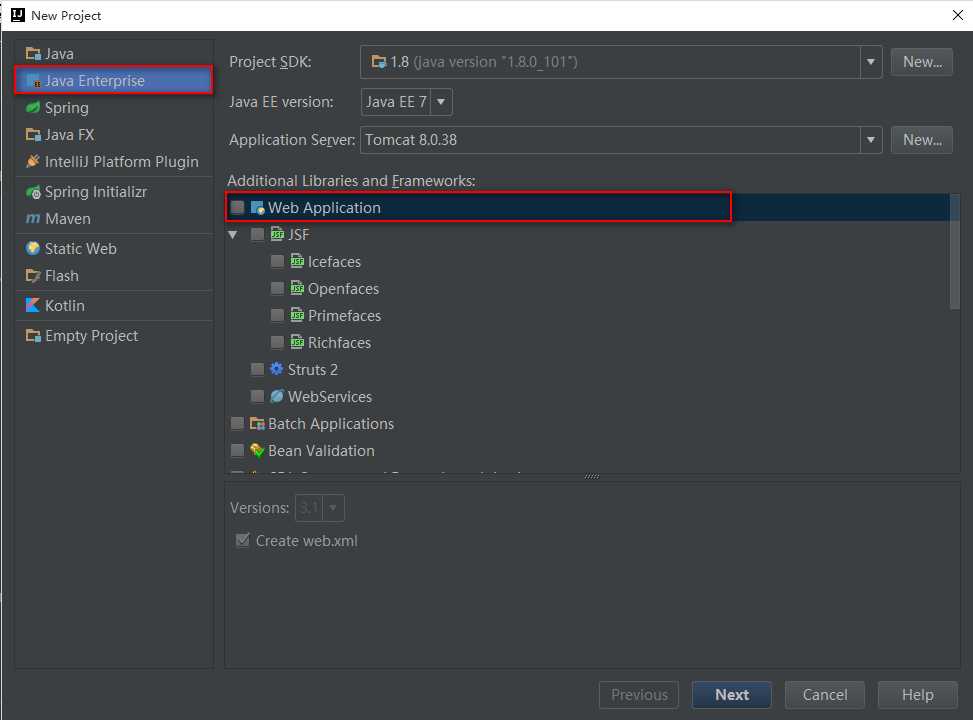Click New button beside Application Server
Viewport: 973px width, 720px height.
pos(921,140)
